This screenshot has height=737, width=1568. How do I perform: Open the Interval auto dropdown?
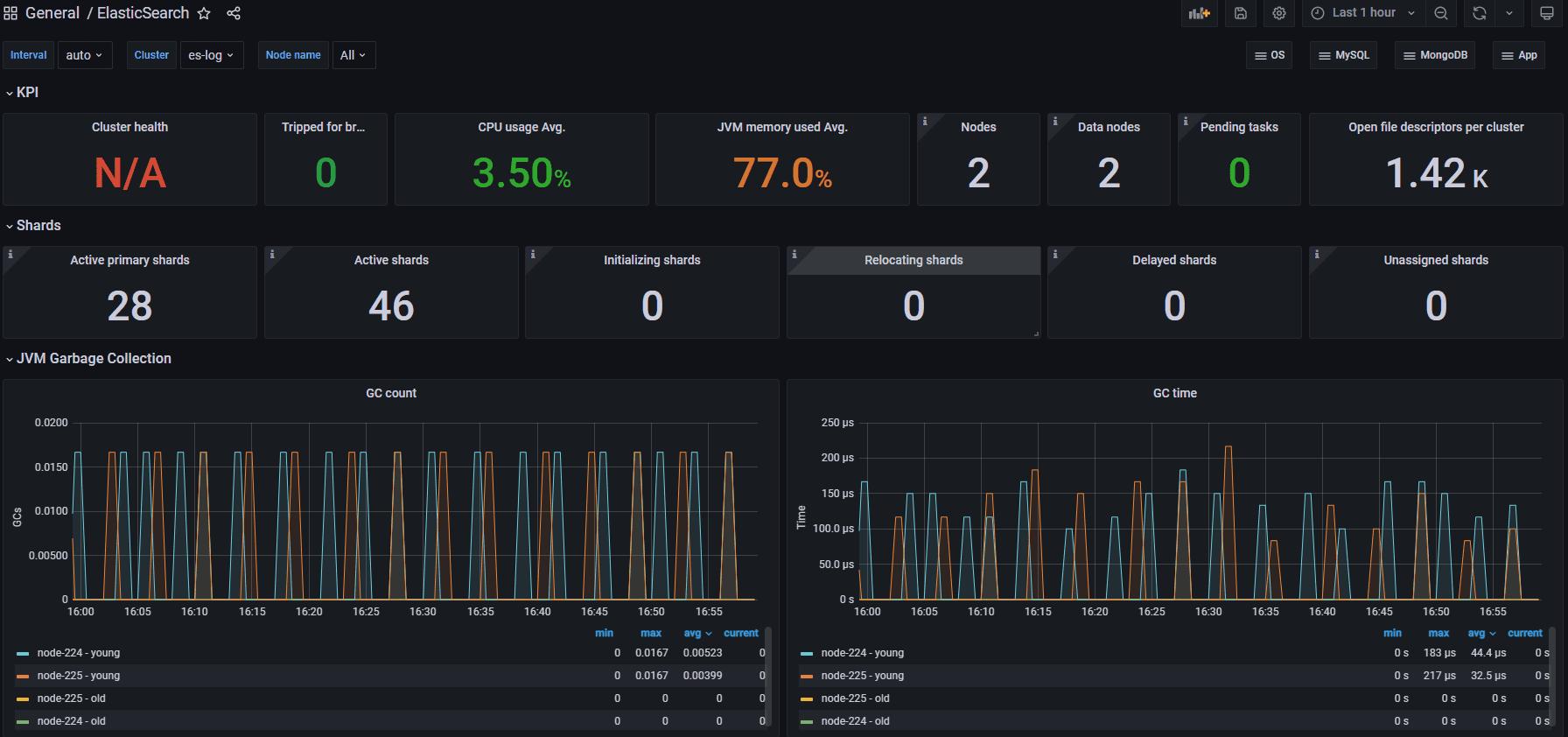(84, 55)
